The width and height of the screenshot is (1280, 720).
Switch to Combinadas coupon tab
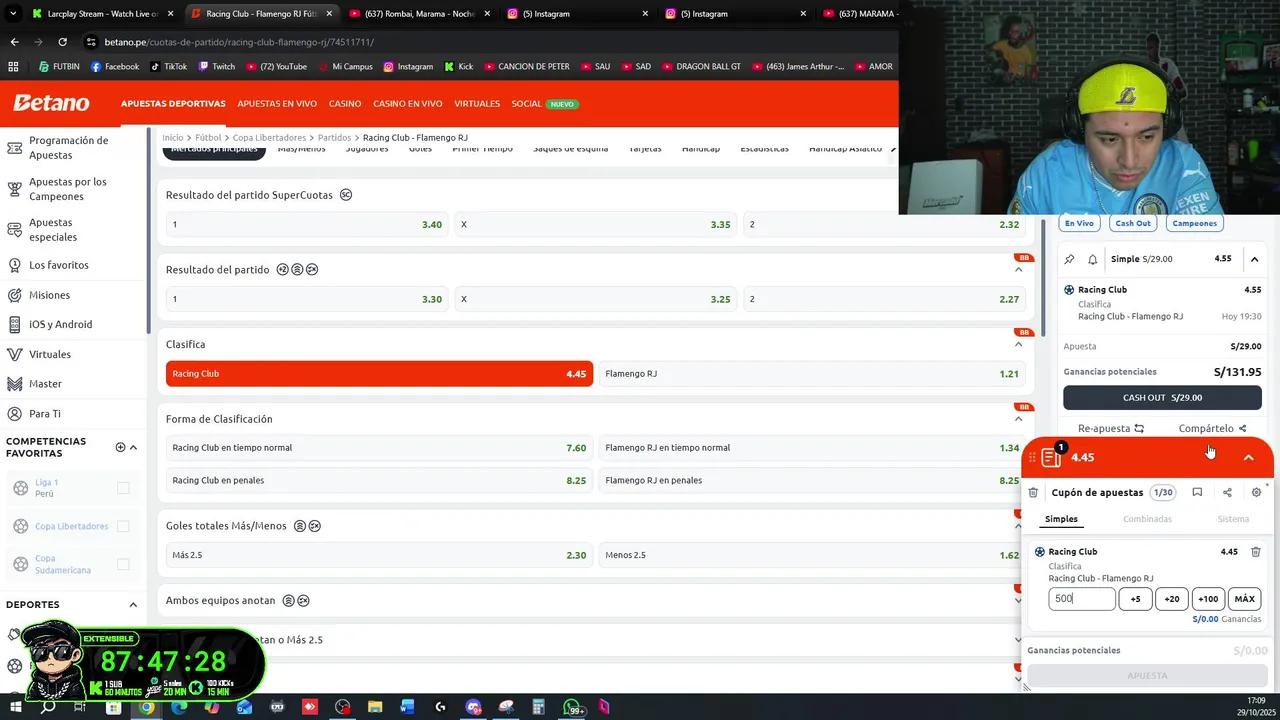1147,519
